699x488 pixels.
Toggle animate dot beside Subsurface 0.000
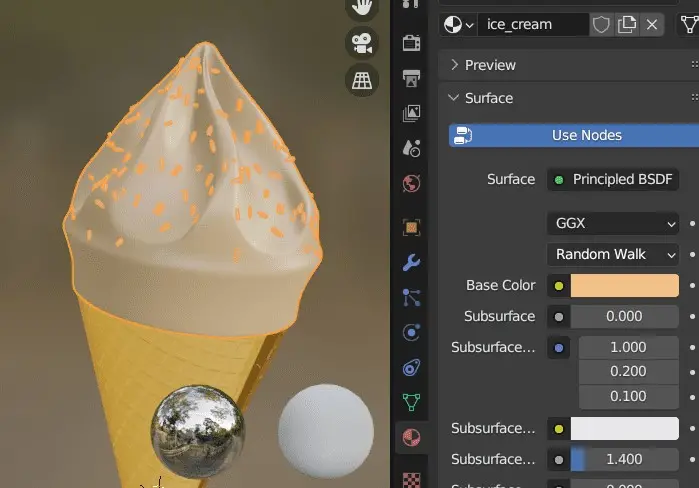692,317
